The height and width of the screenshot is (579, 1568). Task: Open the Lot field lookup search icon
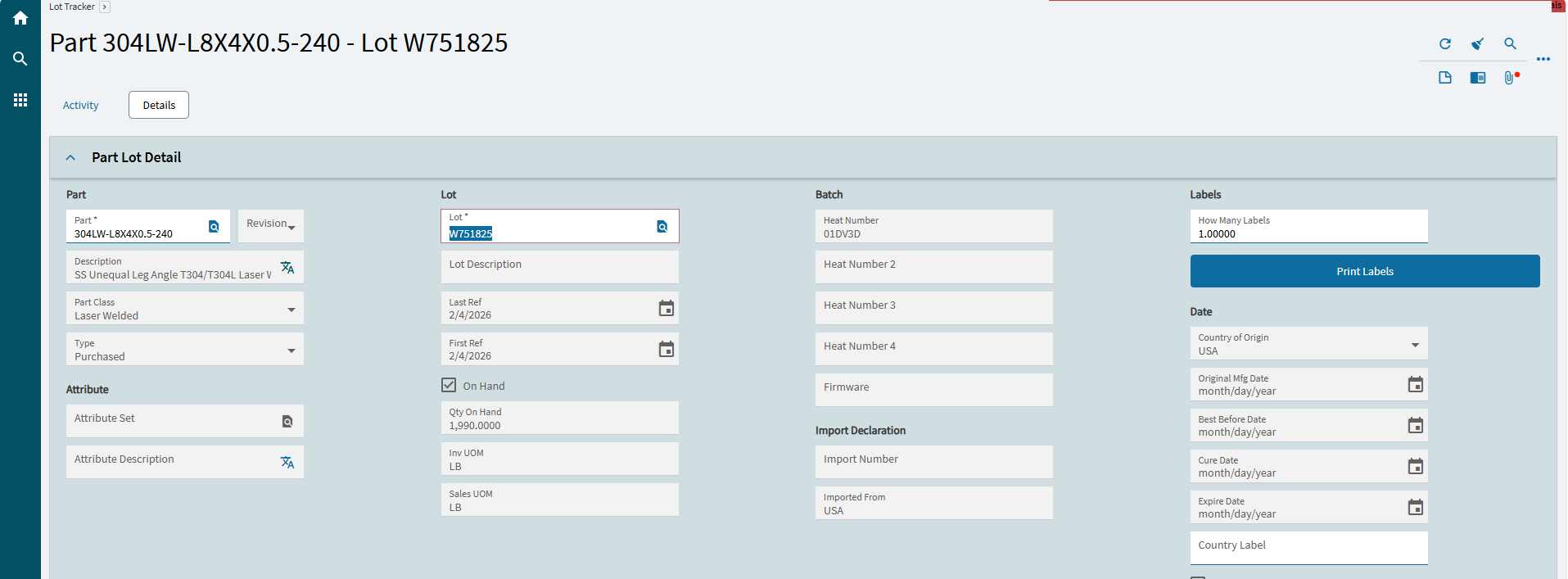point(662,227)
